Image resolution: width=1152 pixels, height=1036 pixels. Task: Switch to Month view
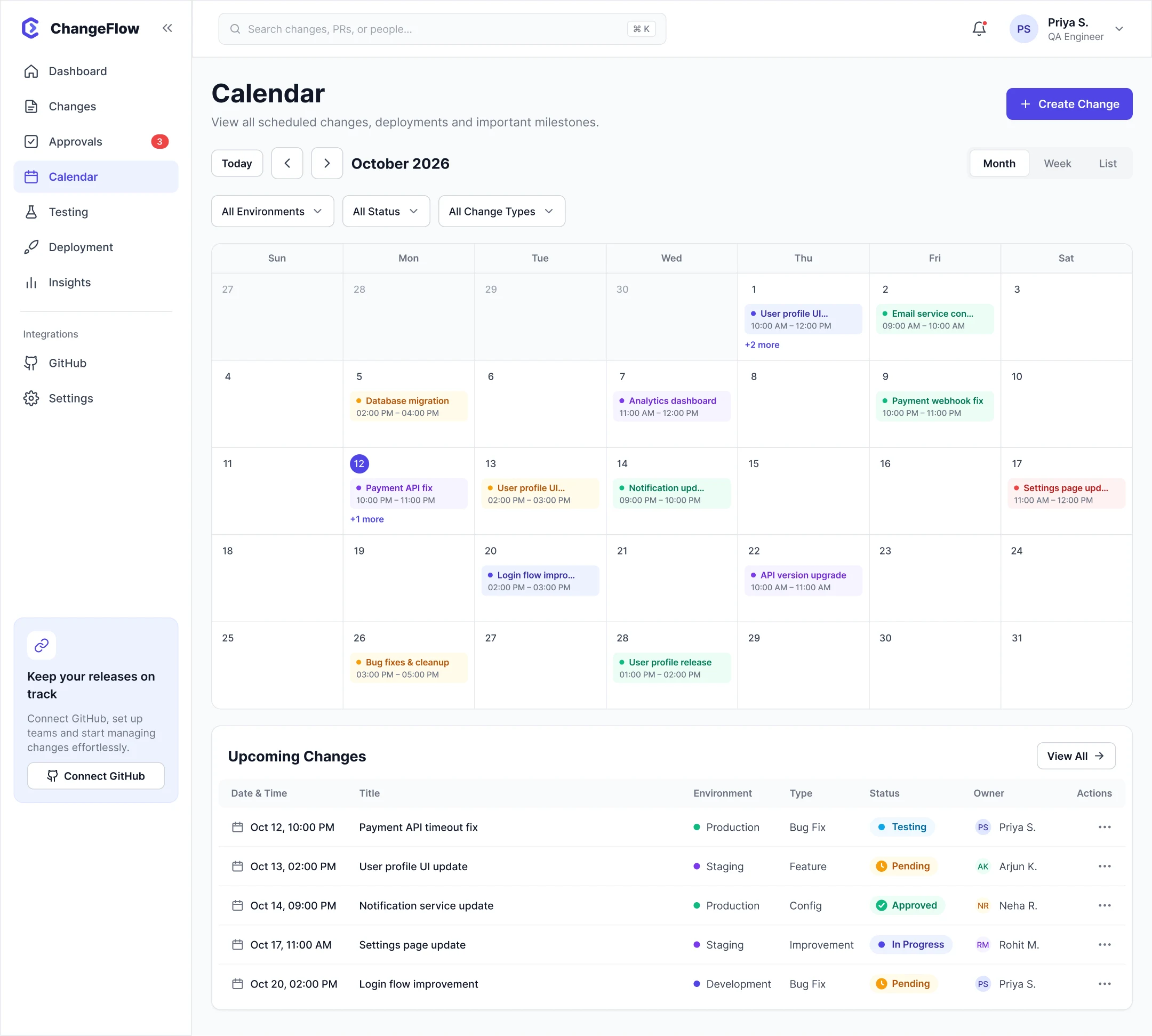pyautogui.click(x=999, y=163)
